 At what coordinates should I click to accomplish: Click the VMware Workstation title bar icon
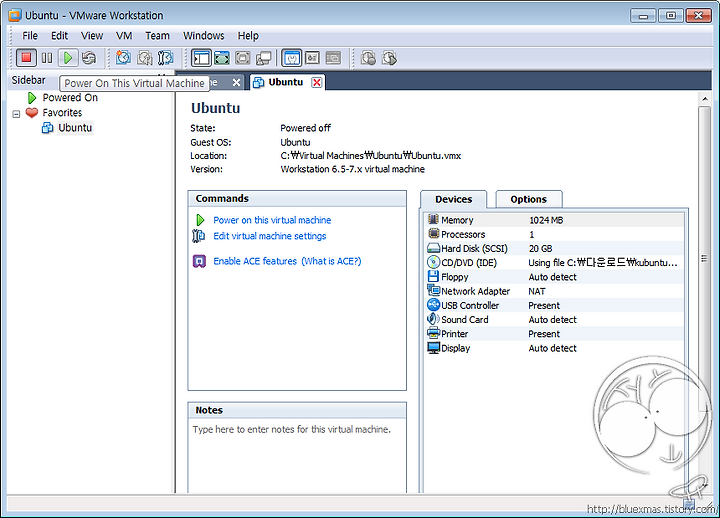click(15, 15)
